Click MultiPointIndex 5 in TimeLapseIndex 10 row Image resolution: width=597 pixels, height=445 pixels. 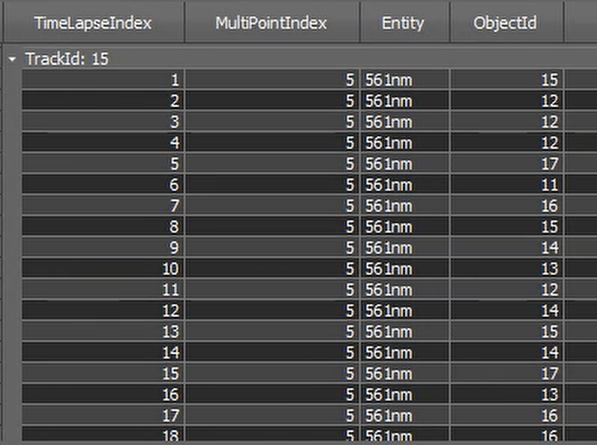(x=272, y=268)
